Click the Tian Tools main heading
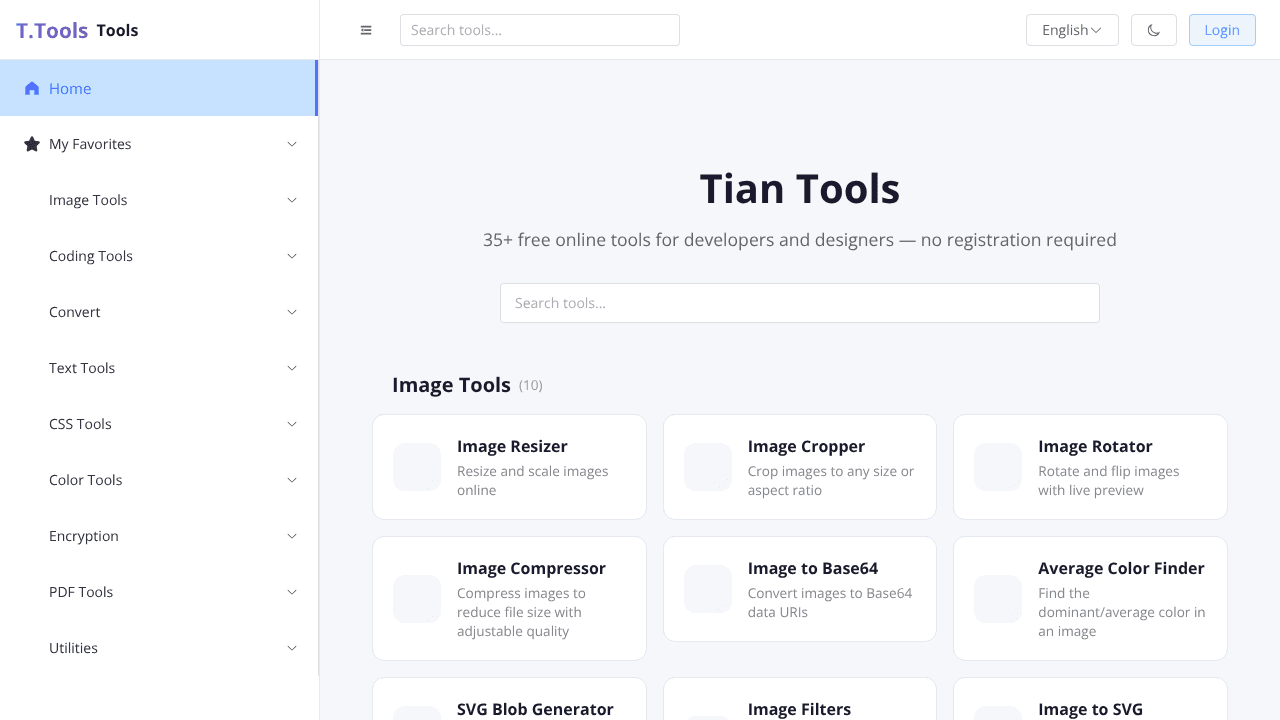 coord(800,189)
